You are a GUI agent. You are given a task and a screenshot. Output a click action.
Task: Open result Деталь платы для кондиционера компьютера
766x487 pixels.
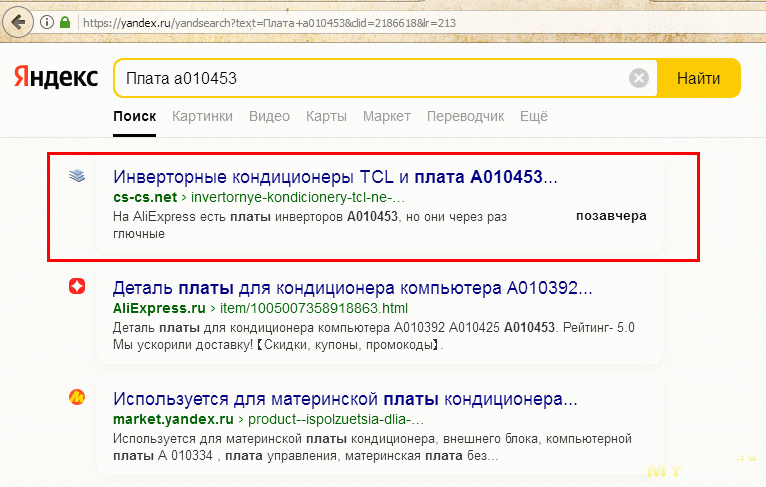[x=352, y=288]
